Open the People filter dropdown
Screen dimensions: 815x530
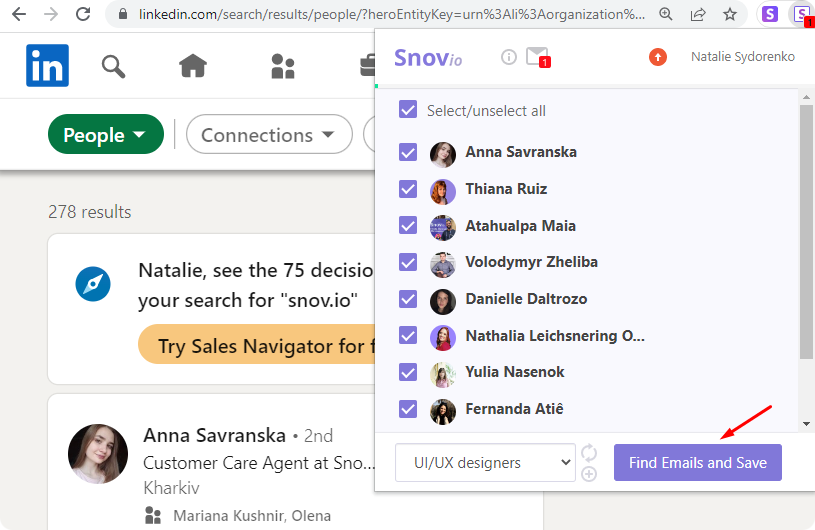click(106, 135)
